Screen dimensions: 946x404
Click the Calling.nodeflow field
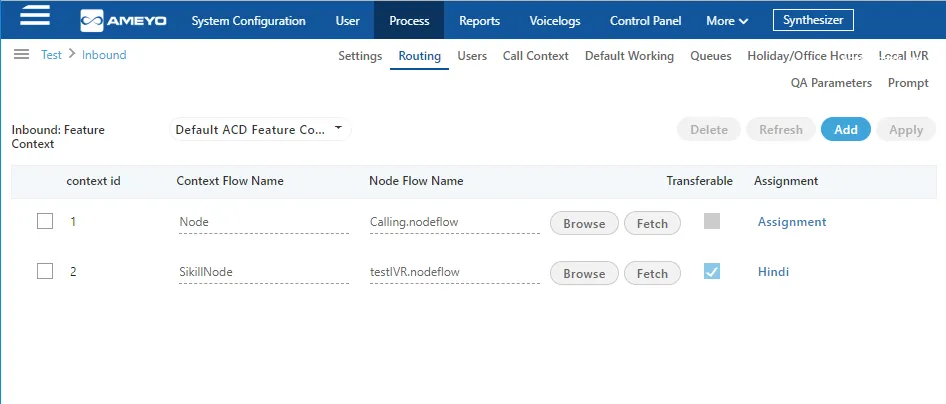(x=454, y=223)
